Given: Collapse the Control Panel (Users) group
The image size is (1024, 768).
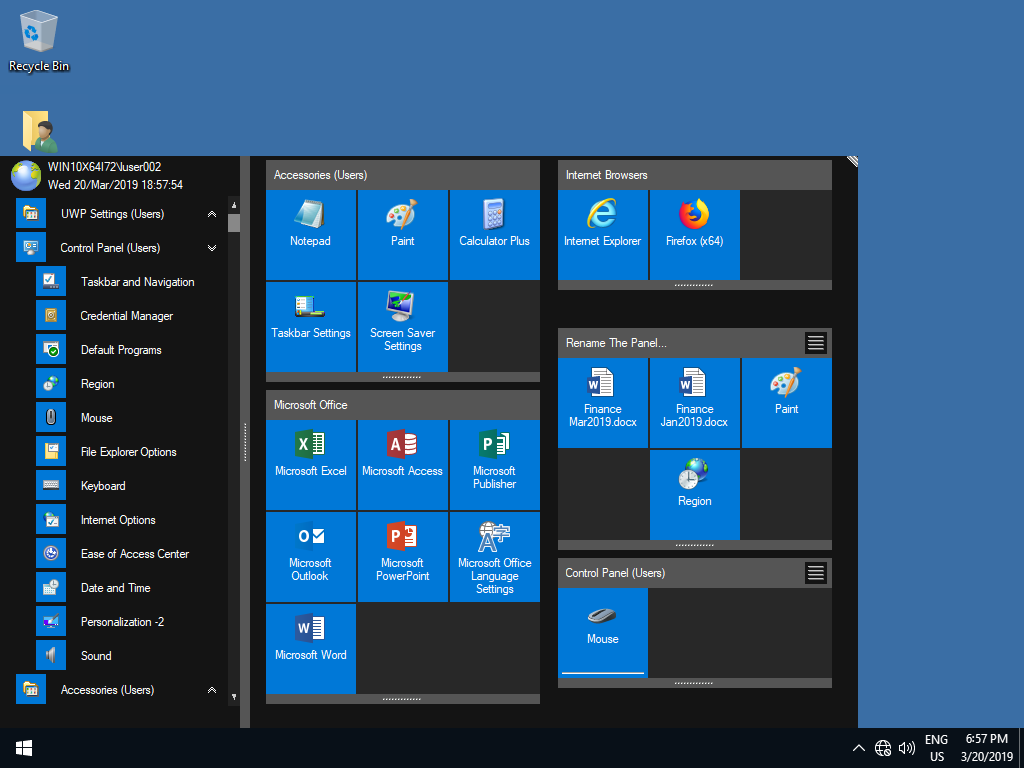Looking at the screenshot, I should [211, 248].
